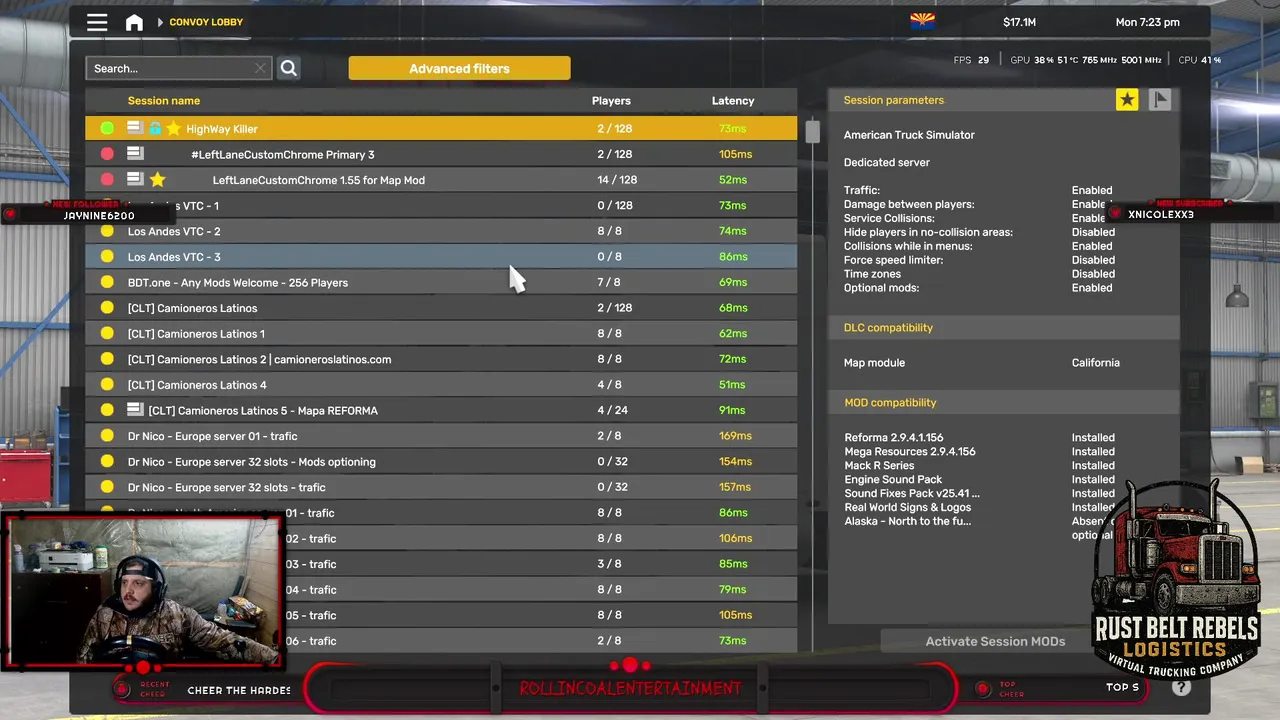The width and height of the screenshot is (1280, 720).
Task: Click CONVOY LOBBY breadcrumb
Action: click(x=206, y=22)
